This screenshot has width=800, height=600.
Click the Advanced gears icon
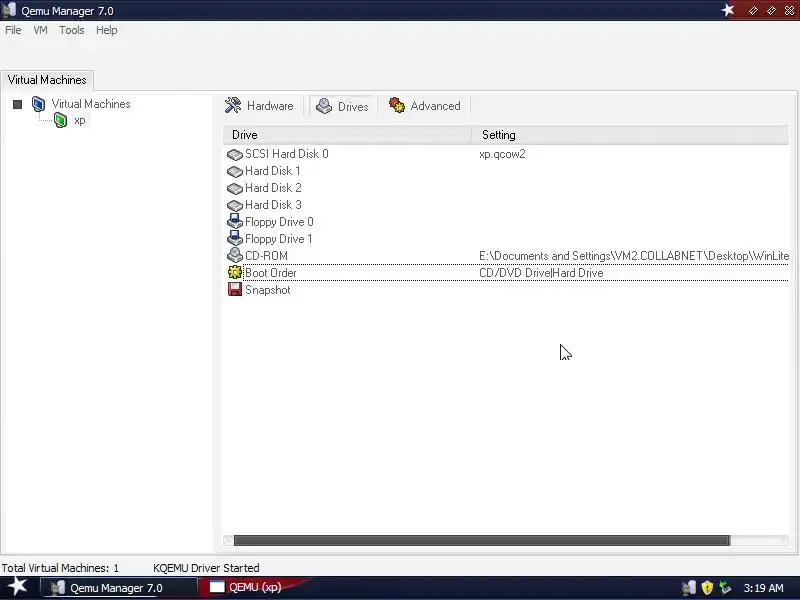coord(396,105)
